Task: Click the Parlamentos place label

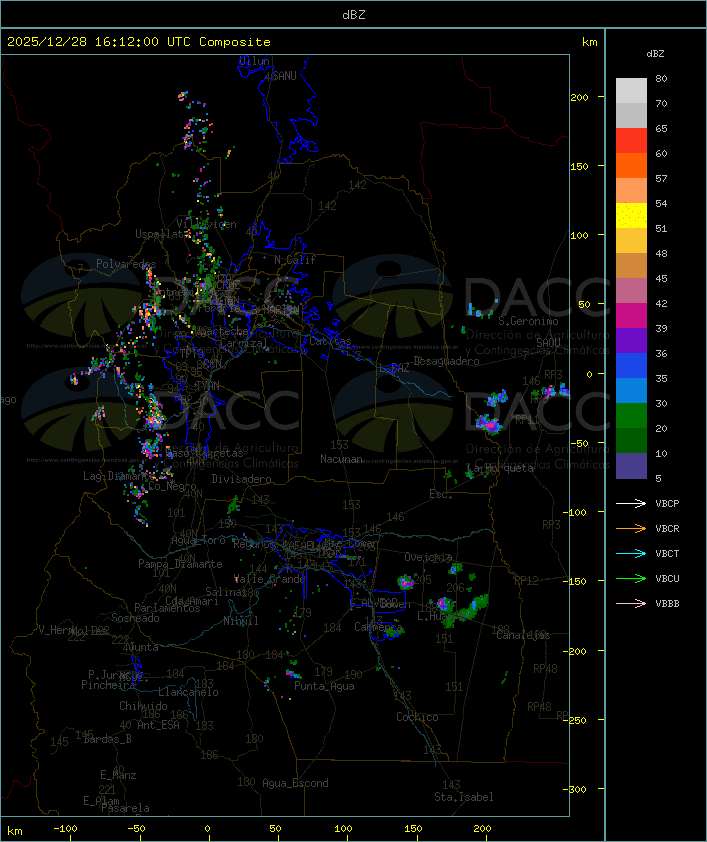Action: pyautogui.click(x=167, y=608)
